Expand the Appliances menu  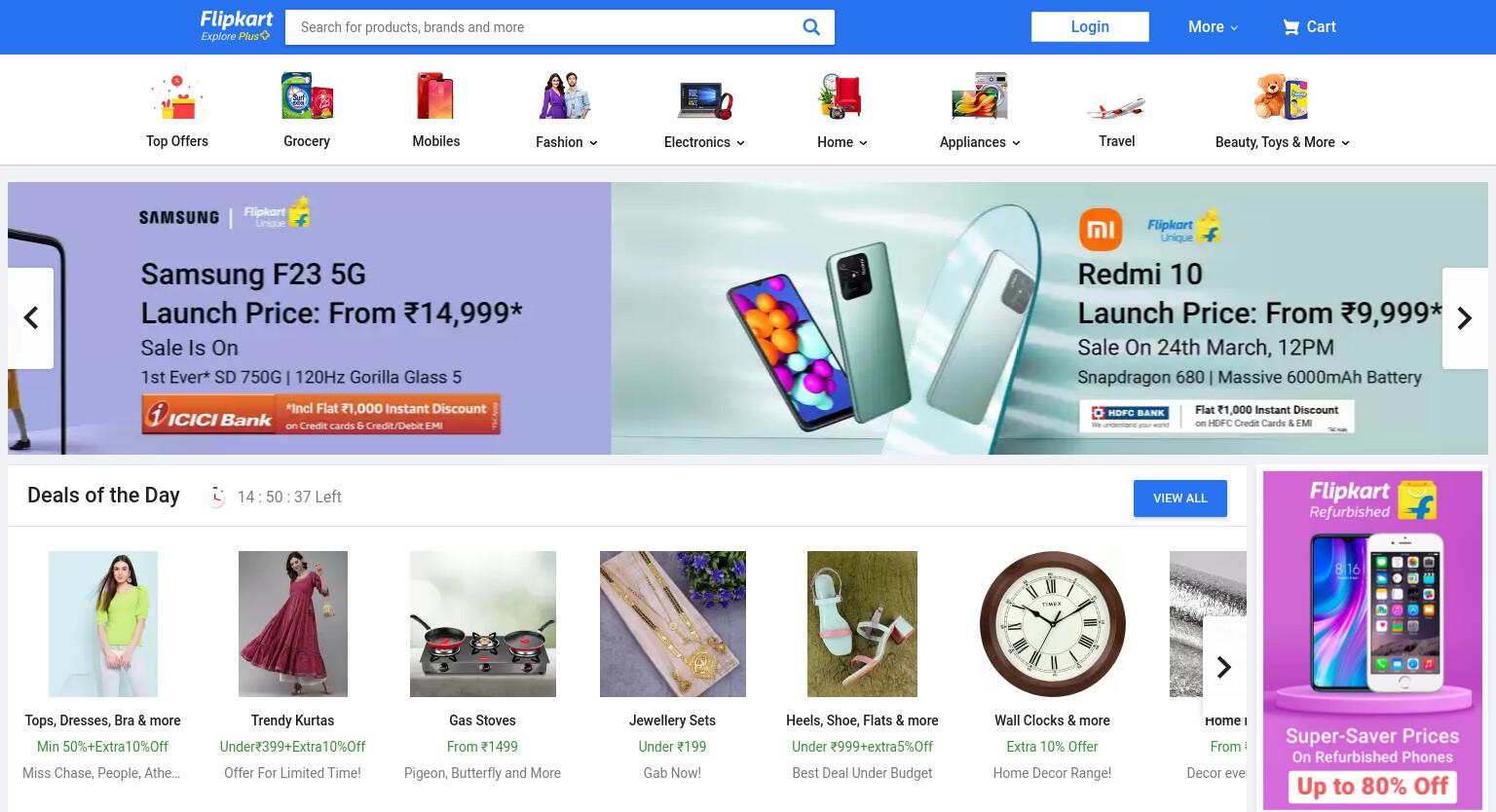(x=980, y=142)
